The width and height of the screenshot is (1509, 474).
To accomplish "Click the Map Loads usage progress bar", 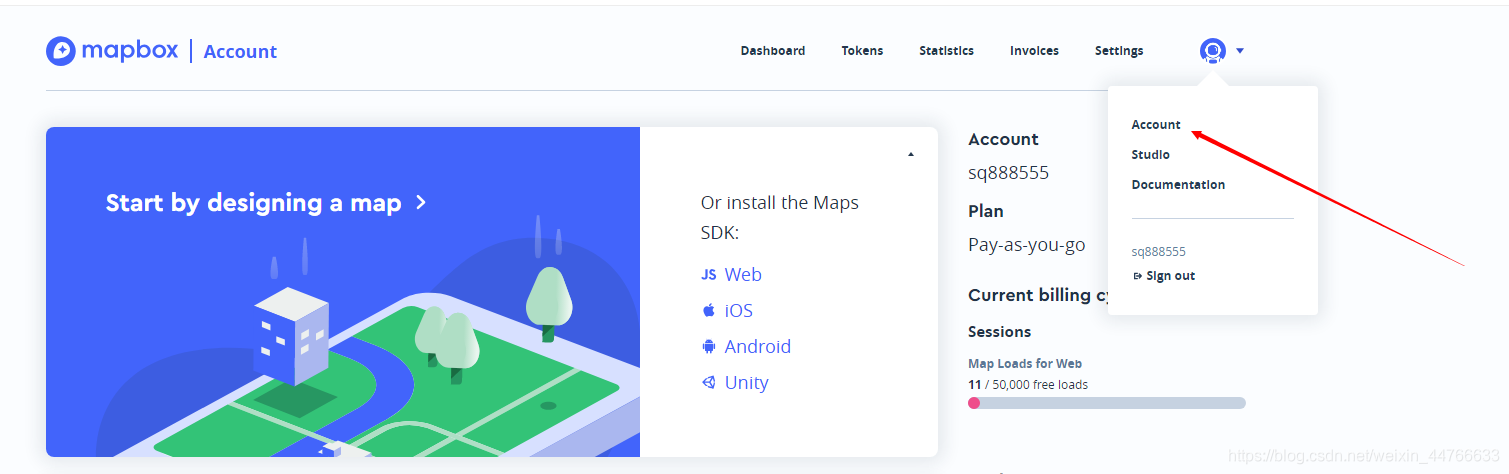I will pos(1107,403).
